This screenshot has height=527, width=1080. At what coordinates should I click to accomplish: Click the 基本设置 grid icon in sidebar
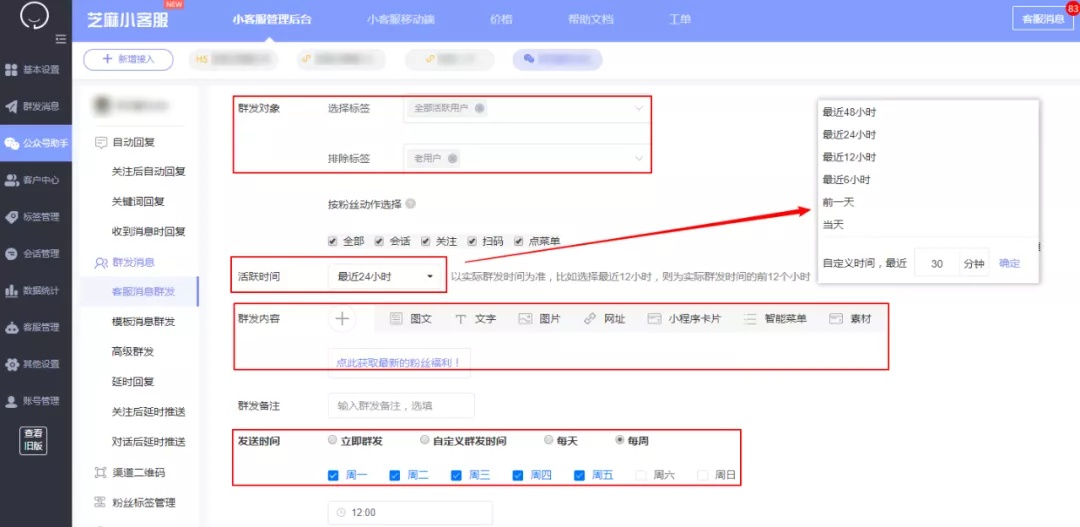[11, 70]
